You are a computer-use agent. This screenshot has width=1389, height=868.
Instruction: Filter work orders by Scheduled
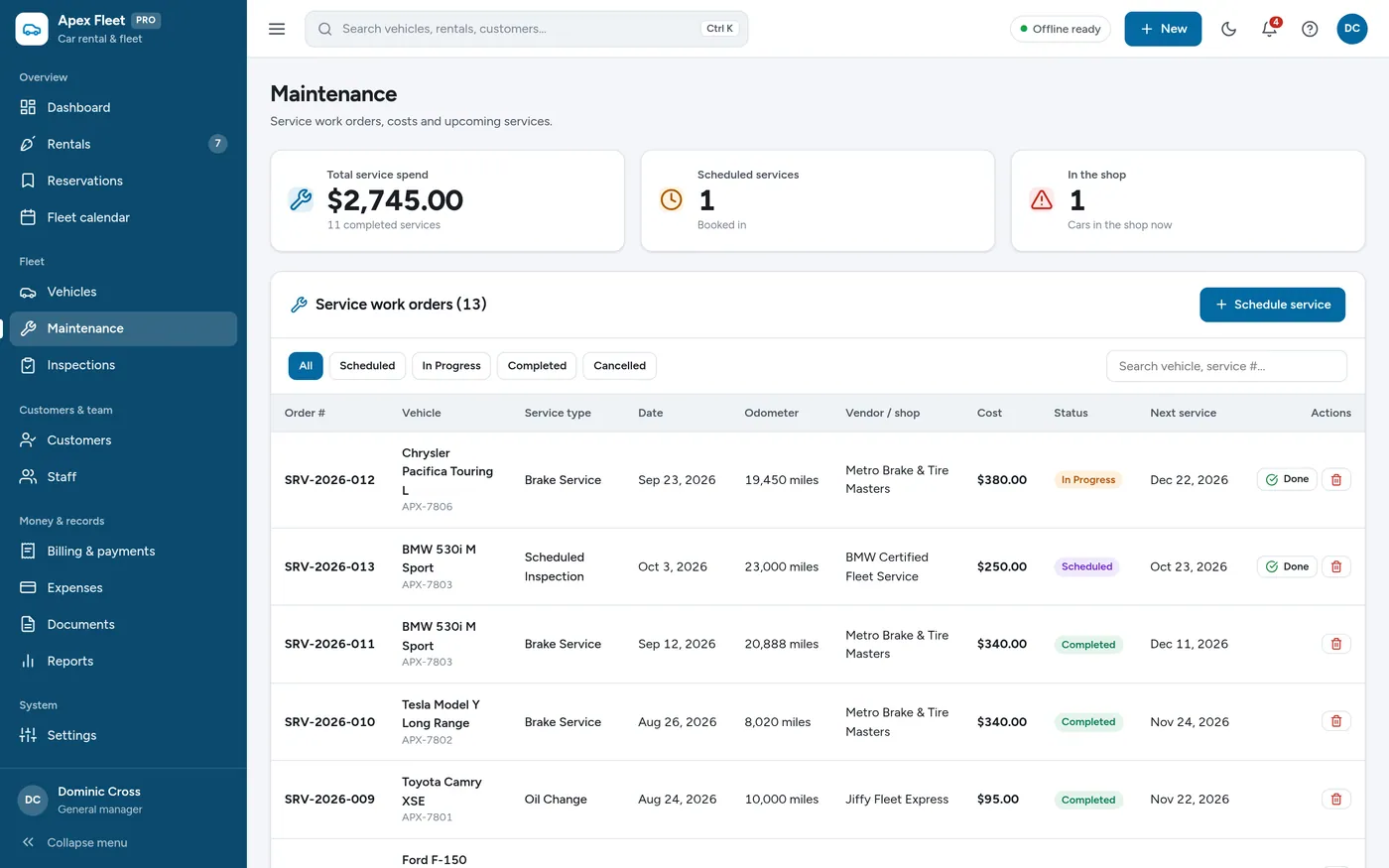367,366
